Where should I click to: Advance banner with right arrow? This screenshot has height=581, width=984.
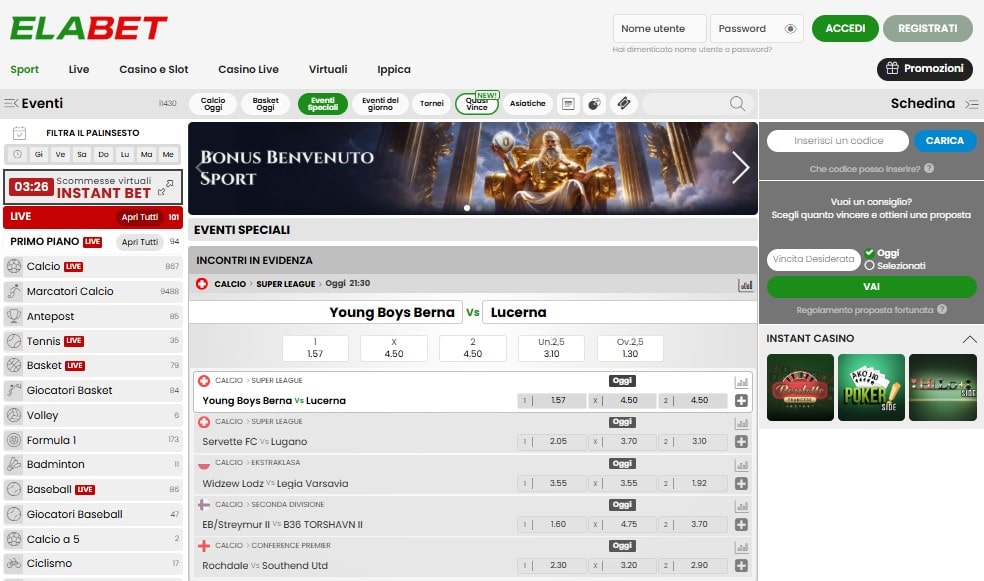[x=741, y=168]
